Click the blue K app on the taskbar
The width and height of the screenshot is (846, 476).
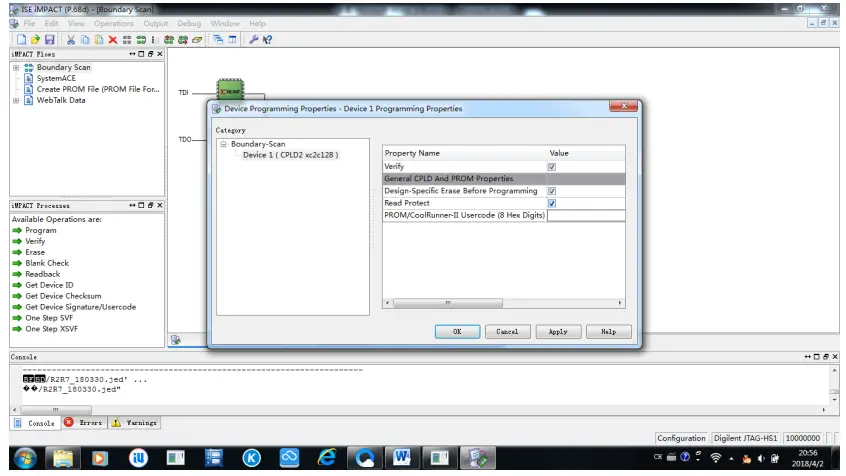pyautogui.click(x=251, y=458)
